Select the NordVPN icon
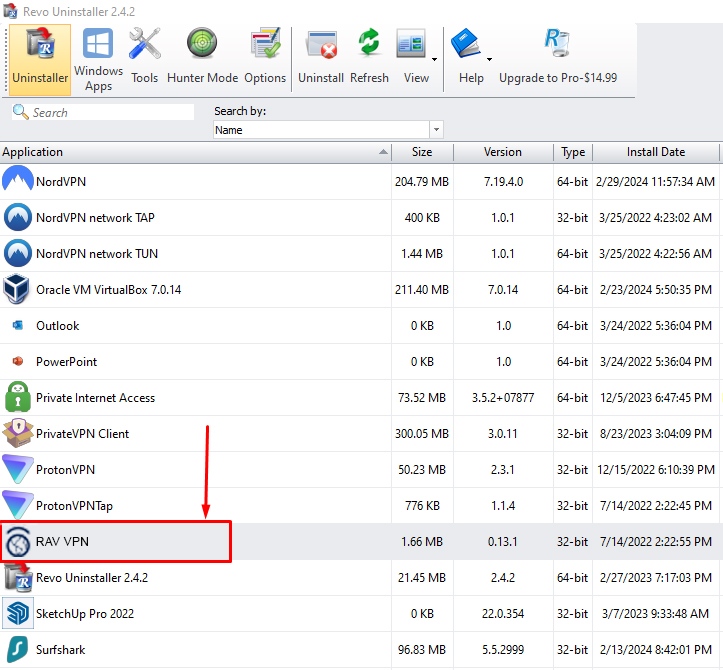The height and width of the screenshot is (670, 723). (18, 181)
